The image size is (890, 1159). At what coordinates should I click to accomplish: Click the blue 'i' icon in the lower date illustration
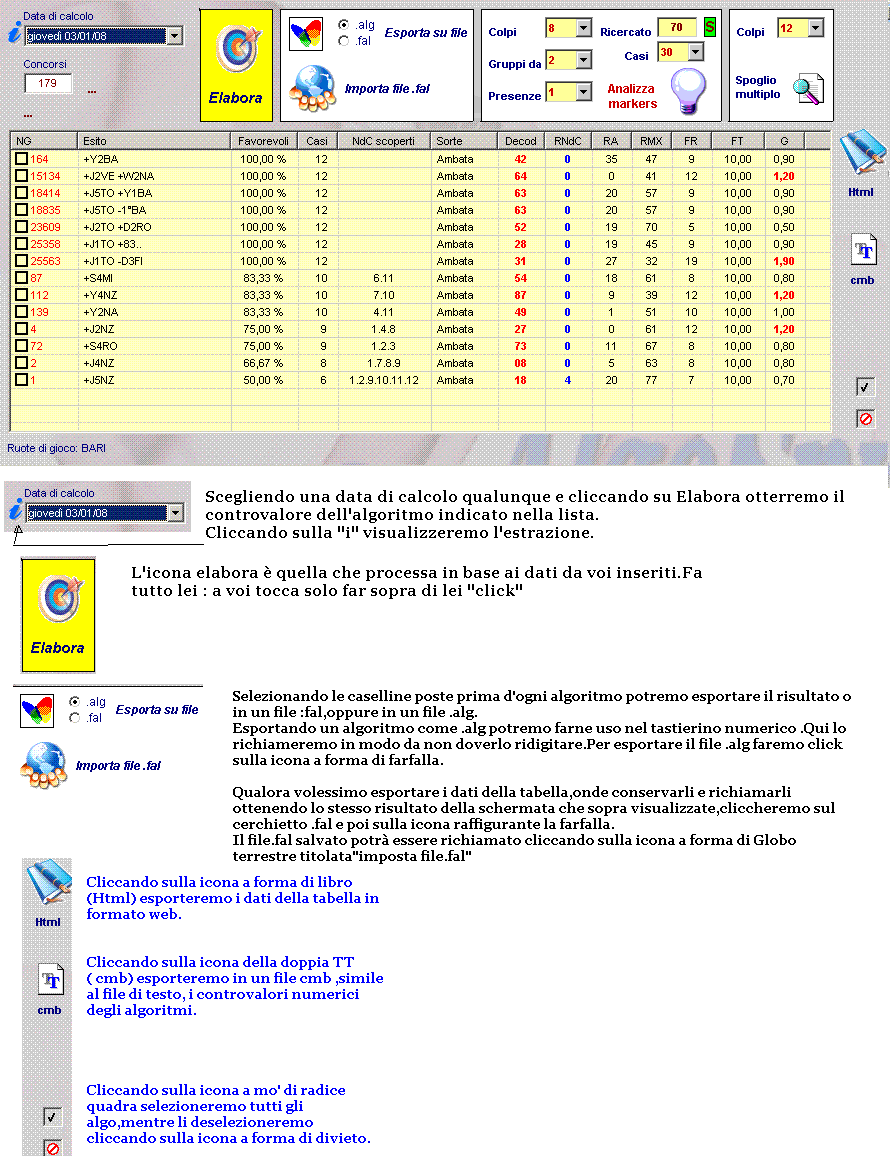click(x=16, y=509)
